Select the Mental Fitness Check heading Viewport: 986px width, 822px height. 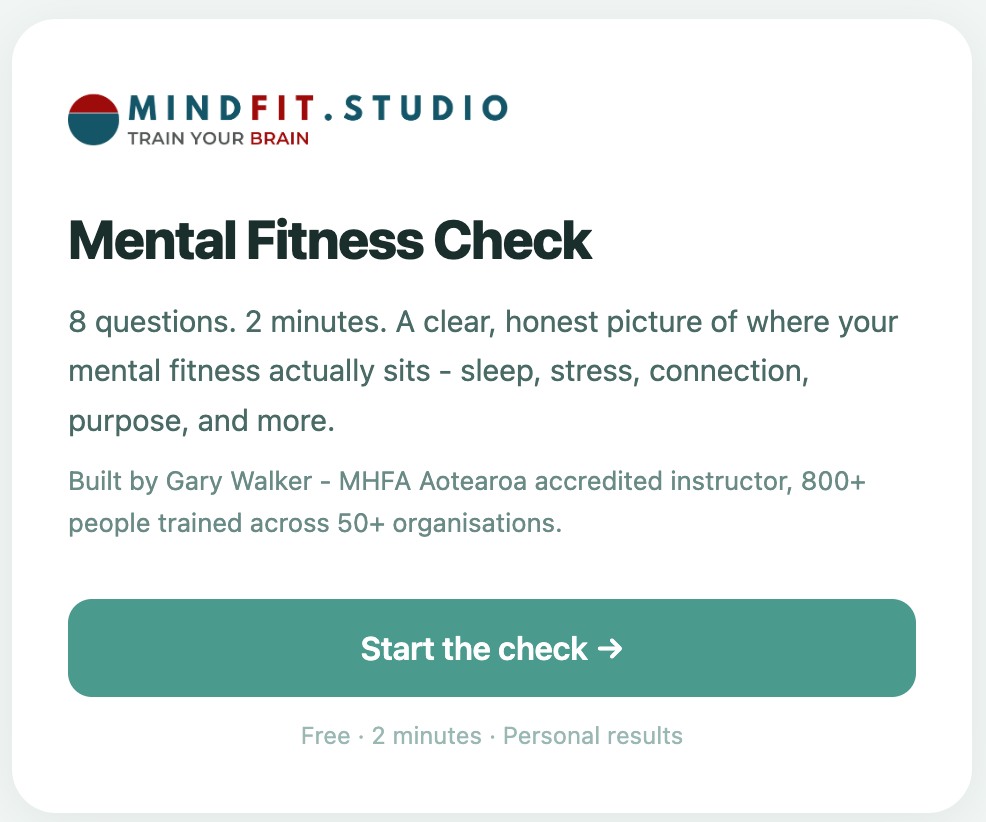330,240
